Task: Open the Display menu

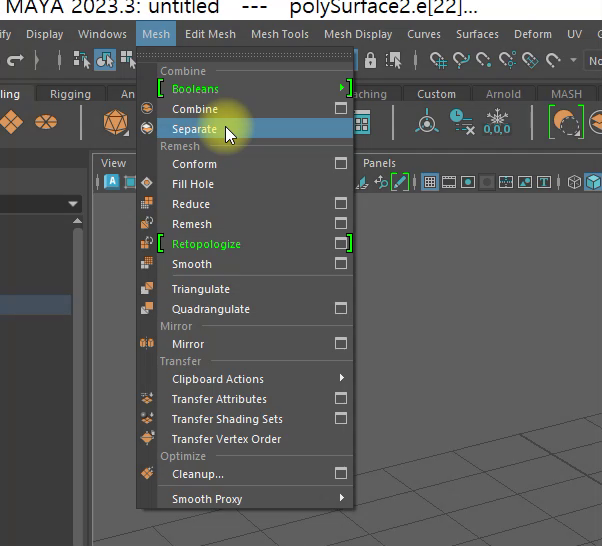Action: coord(45,34)
